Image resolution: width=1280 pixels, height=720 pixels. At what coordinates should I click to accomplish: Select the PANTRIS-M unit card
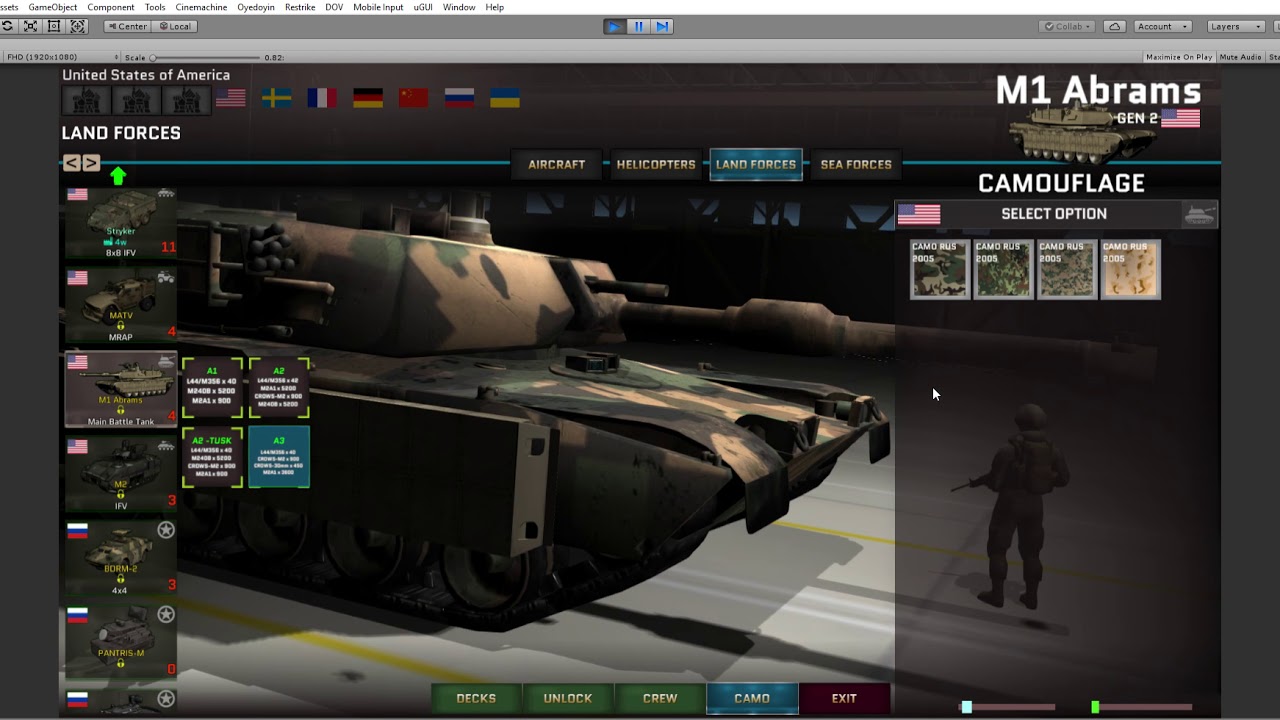[x=121, y=642]
